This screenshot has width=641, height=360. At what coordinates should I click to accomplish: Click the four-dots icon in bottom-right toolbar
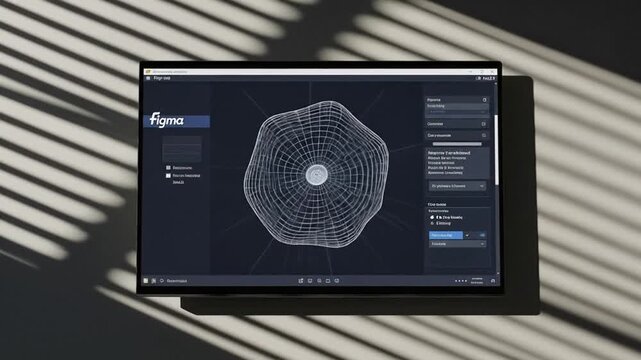tap(461, 281)
